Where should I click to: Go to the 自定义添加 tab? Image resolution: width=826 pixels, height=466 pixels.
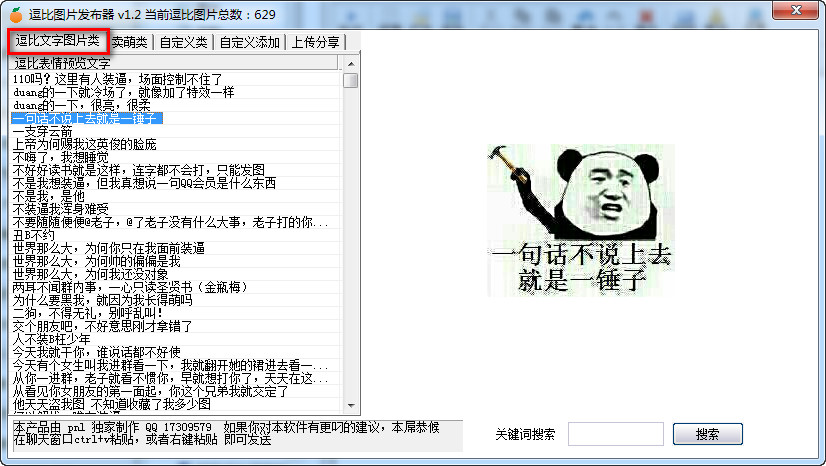coord(250,42)
